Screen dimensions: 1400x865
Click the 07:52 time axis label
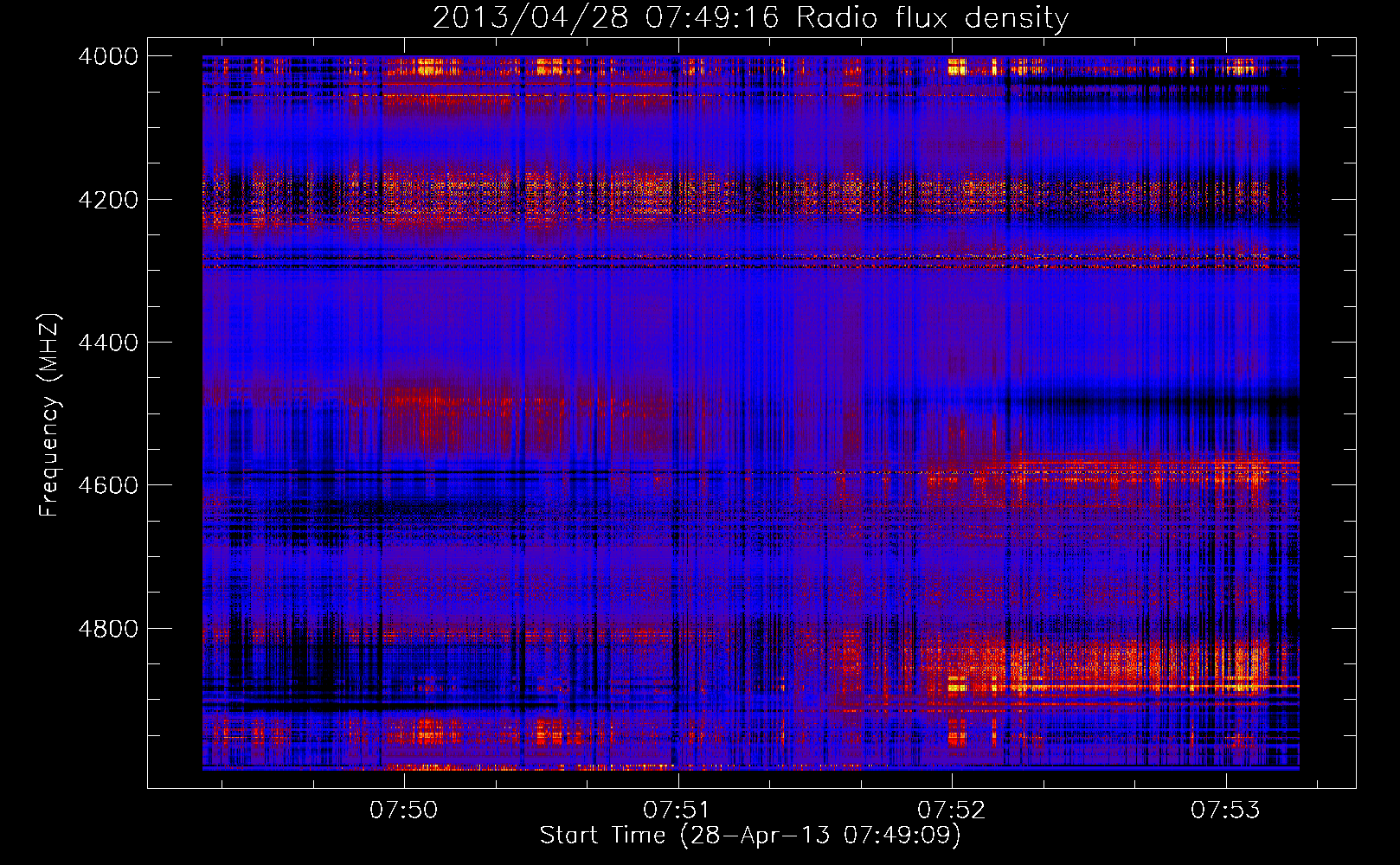(x=952, y=811)
